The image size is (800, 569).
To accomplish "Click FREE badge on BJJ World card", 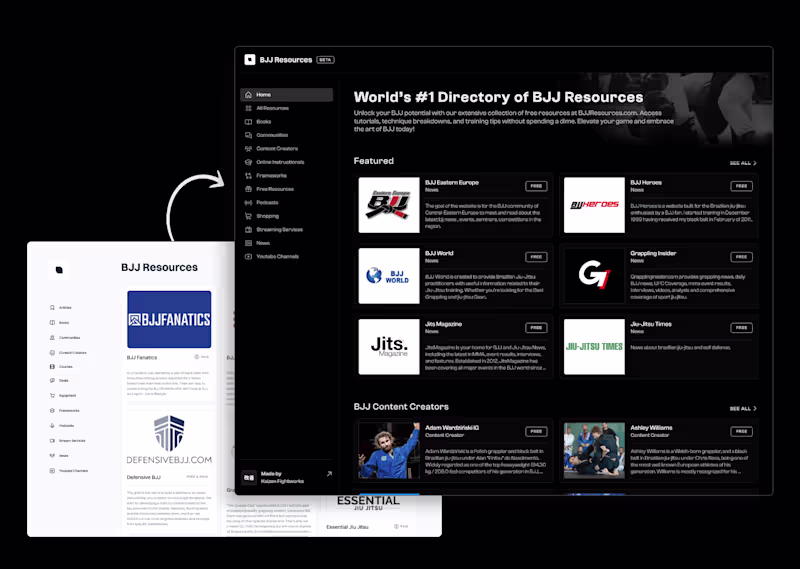I will [x=536, y=257].
